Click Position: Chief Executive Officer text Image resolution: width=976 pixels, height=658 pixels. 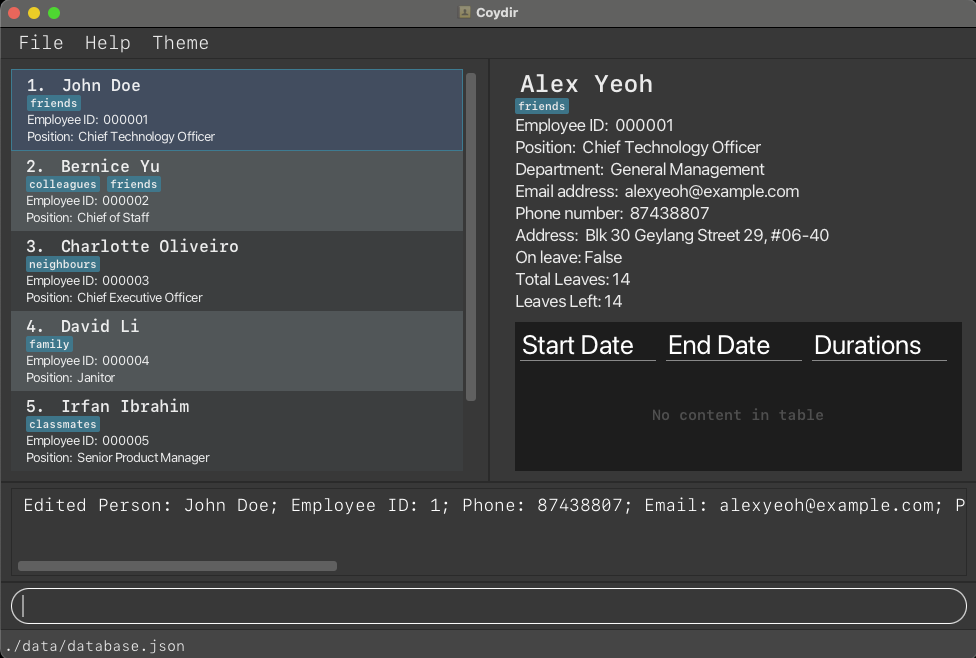point(114,298)
